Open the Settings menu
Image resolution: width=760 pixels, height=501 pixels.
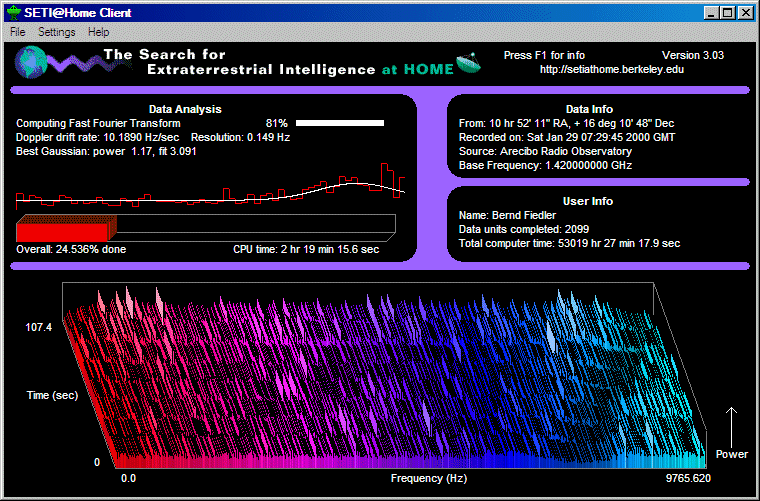[x=57, y=32]
